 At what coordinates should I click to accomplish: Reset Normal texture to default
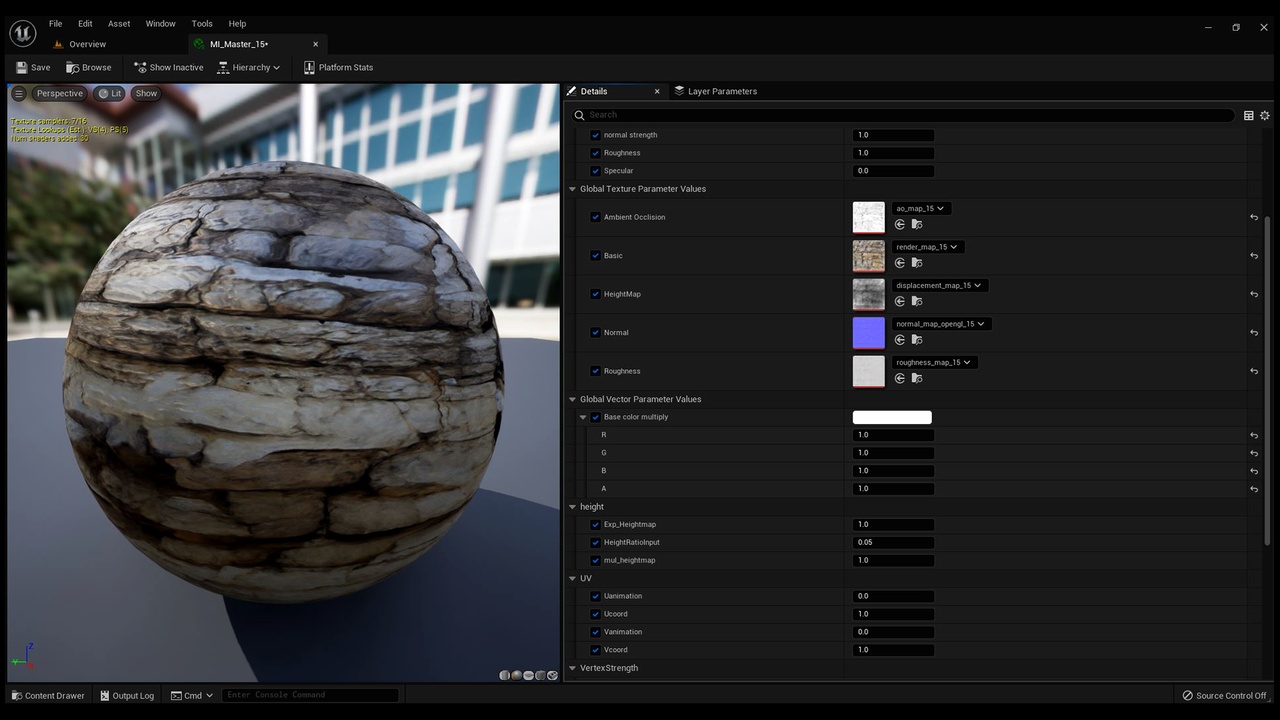[x=1253, y=333]
